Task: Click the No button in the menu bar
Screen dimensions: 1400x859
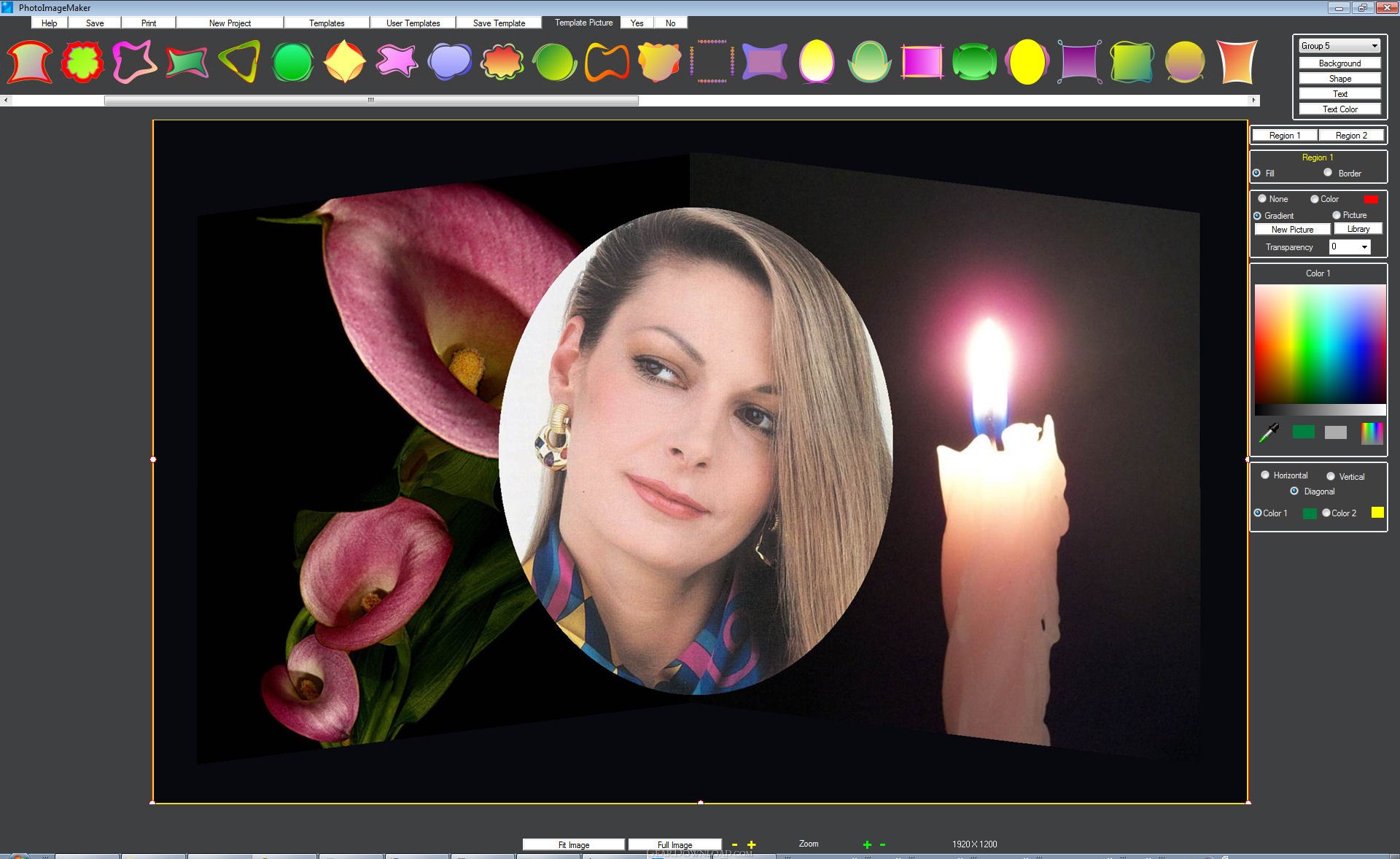Action: click(670, 23)
